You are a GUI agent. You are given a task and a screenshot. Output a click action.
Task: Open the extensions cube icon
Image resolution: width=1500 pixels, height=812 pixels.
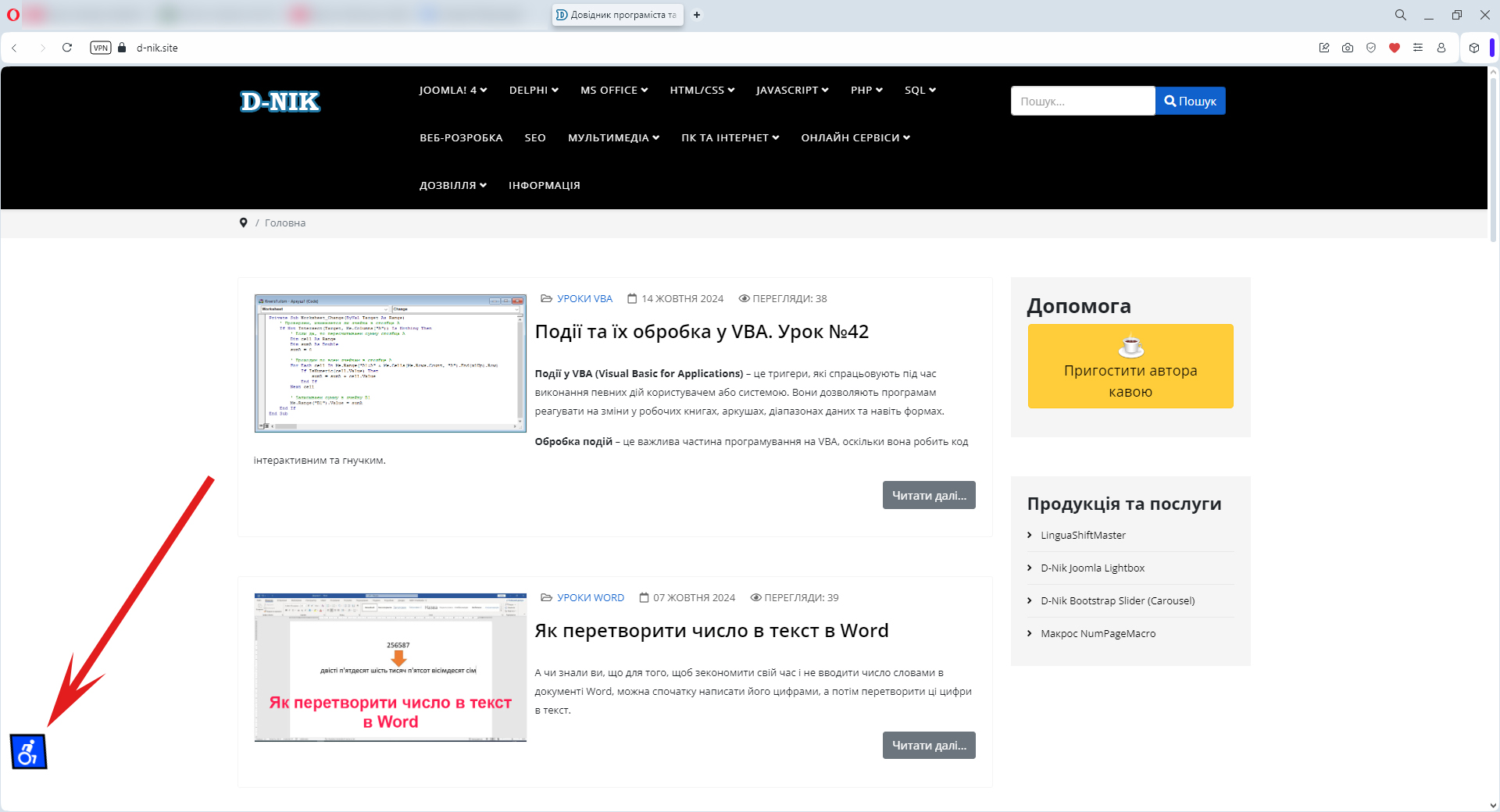click(x=1474, y=48)
